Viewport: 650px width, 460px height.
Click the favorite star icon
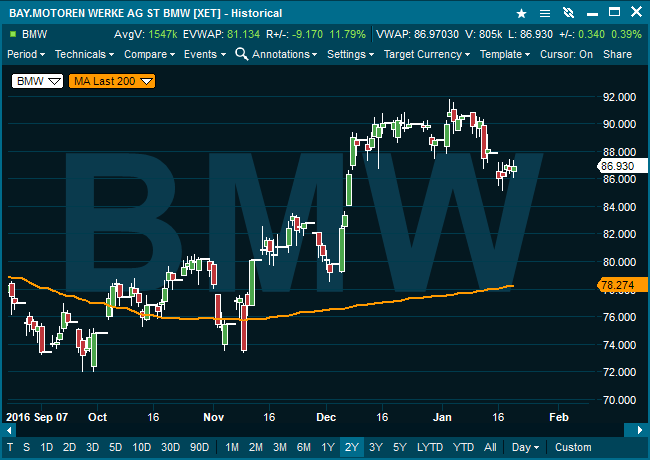(x=521, y=14)
